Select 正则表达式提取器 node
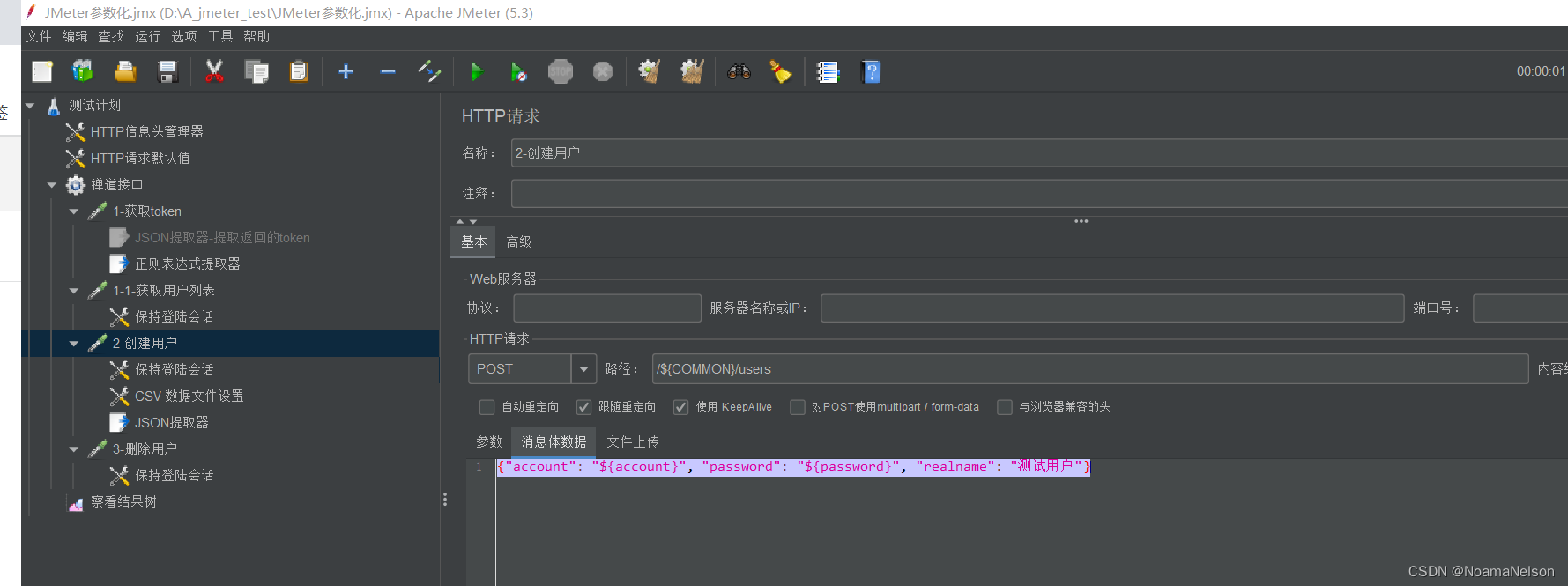This screenshot has width=1568, height=586. [x=187, y=263]
